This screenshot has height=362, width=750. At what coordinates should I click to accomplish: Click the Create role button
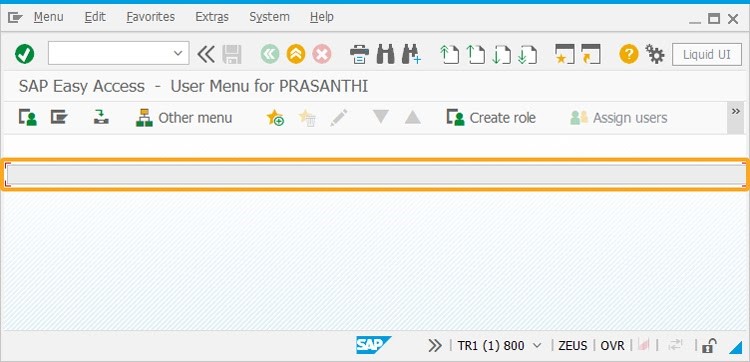491,118
